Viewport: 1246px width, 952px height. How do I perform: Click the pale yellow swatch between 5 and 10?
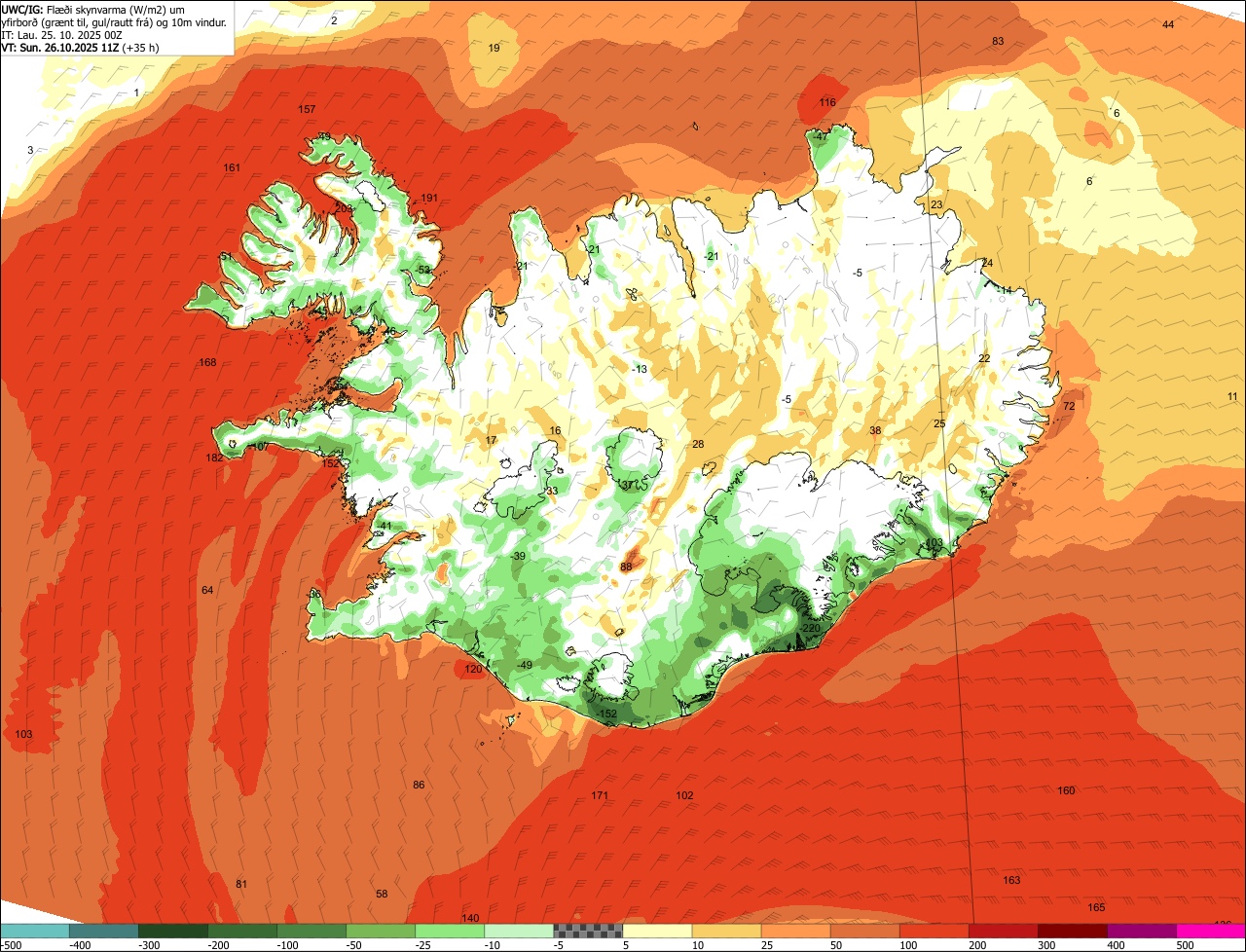pyautogui.click(x=657, y=931)
